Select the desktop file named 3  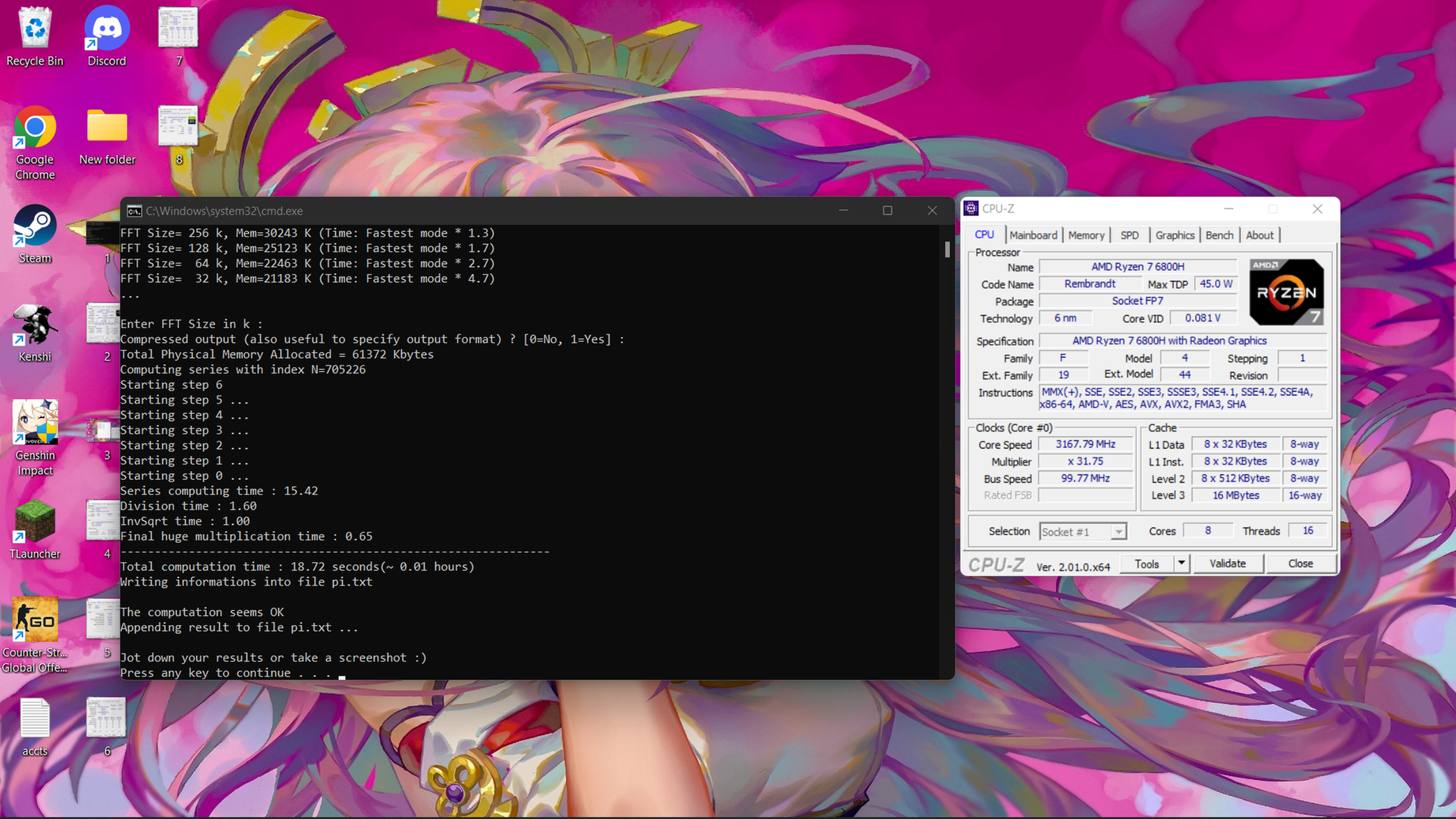pos(103,438)
